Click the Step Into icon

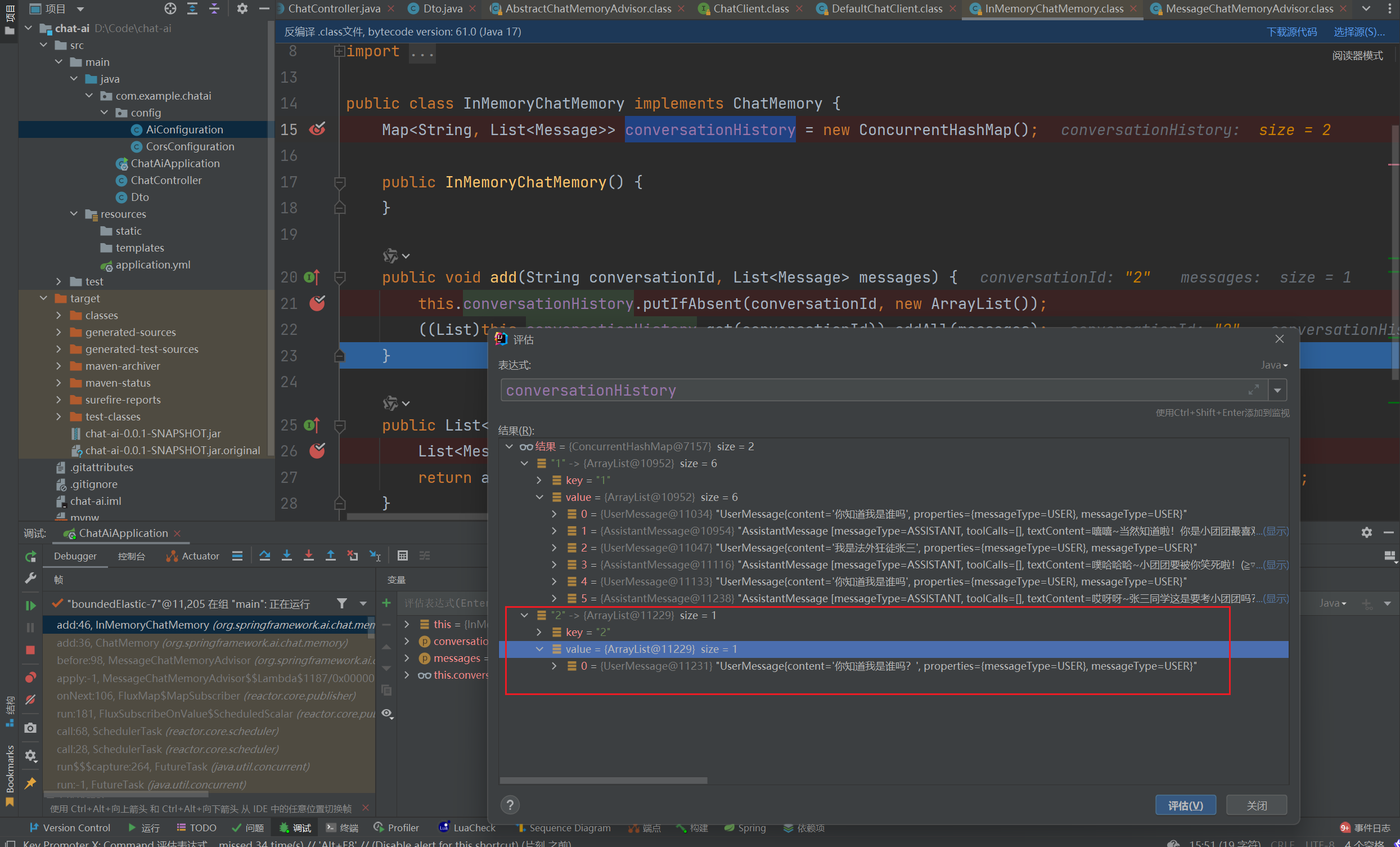pyautogui.click(x=286, y=555)
